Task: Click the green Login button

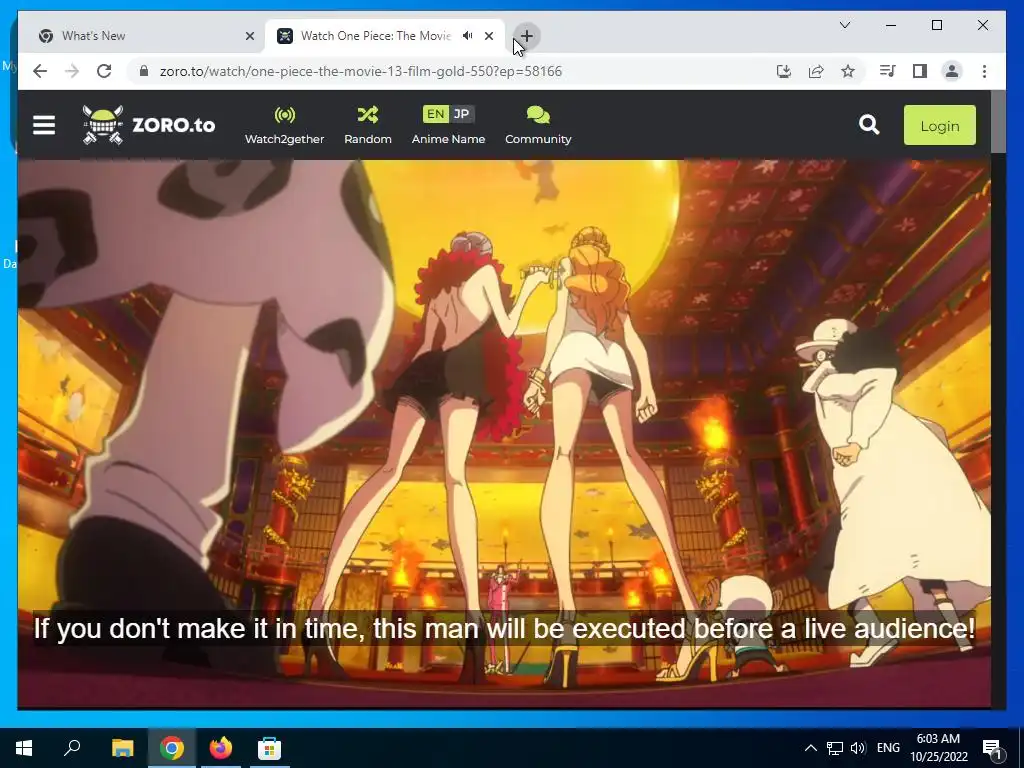Action: coord(940,125)
